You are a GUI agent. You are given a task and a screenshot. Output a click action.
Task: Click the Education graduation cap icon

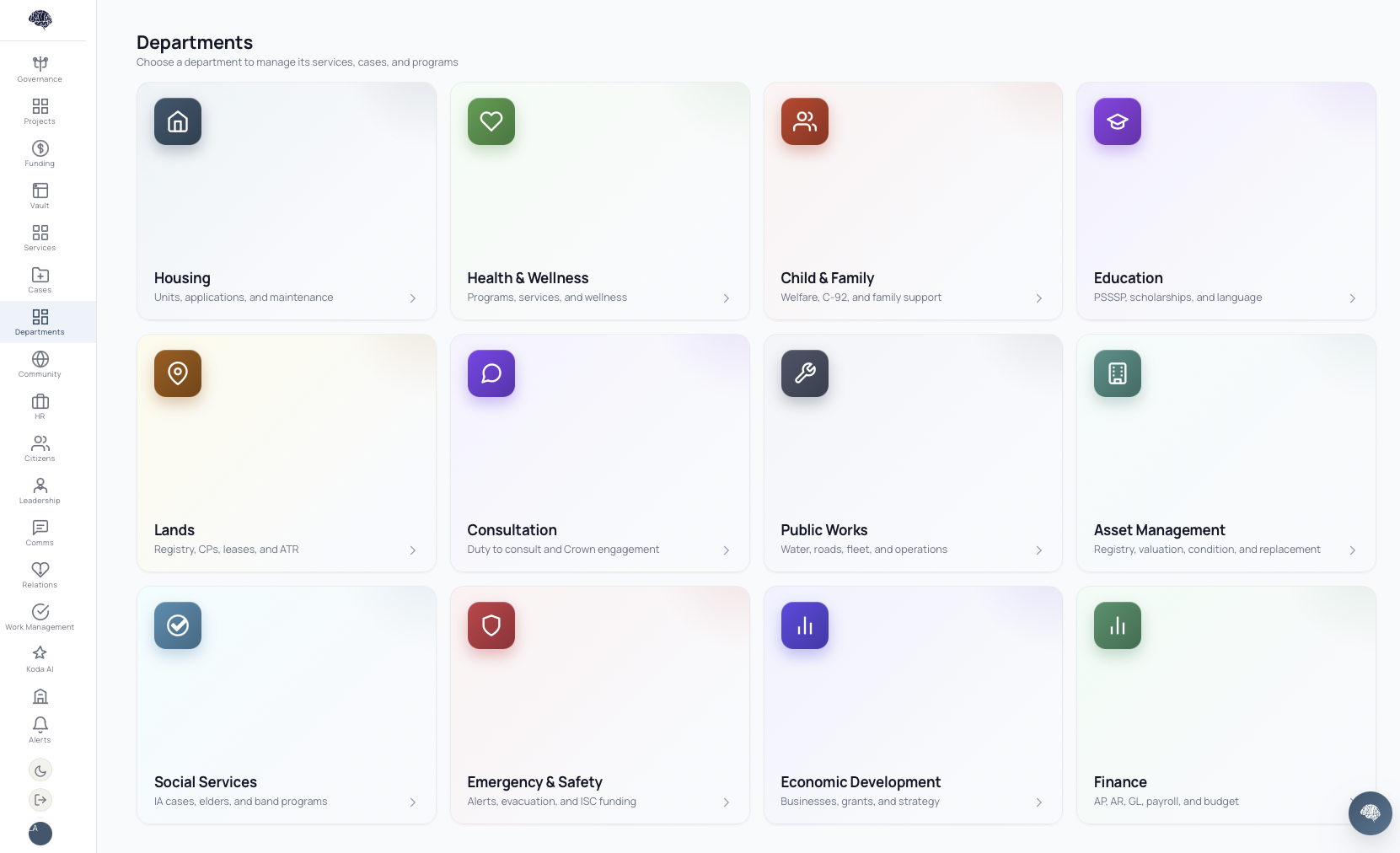click(x=1118, y=121)
